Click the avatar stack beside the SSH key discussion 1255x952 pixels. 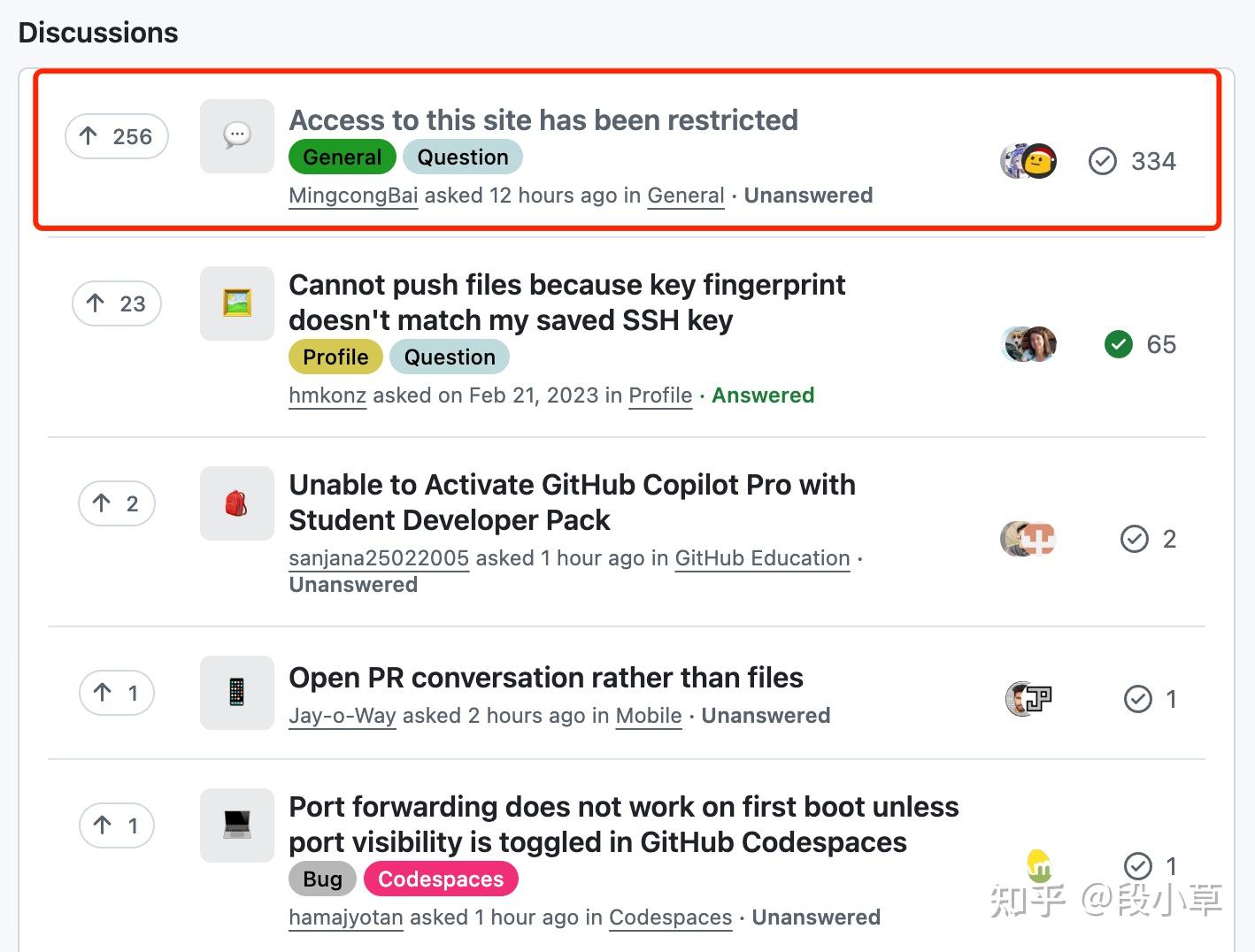[1028, 344]
